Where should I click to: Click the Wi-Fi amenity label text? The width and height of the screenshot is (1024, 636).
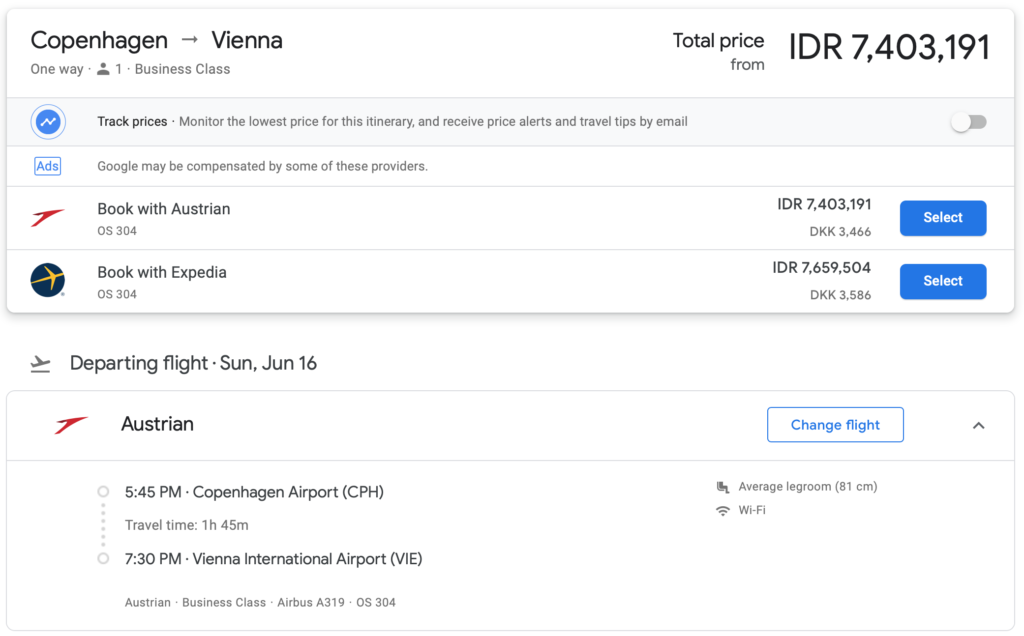click(x=752, y=511)
